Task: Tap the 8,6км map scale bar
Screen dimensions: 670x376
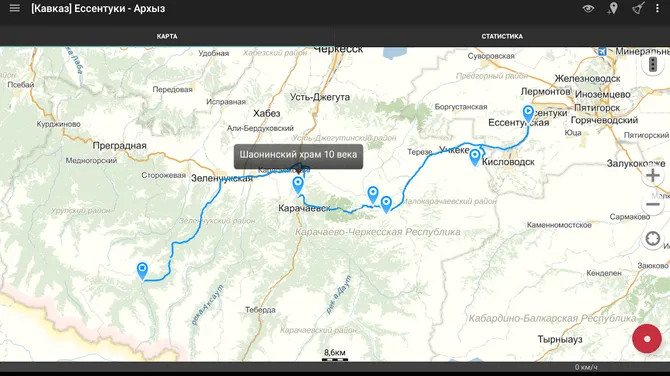Action: (335, 355)
